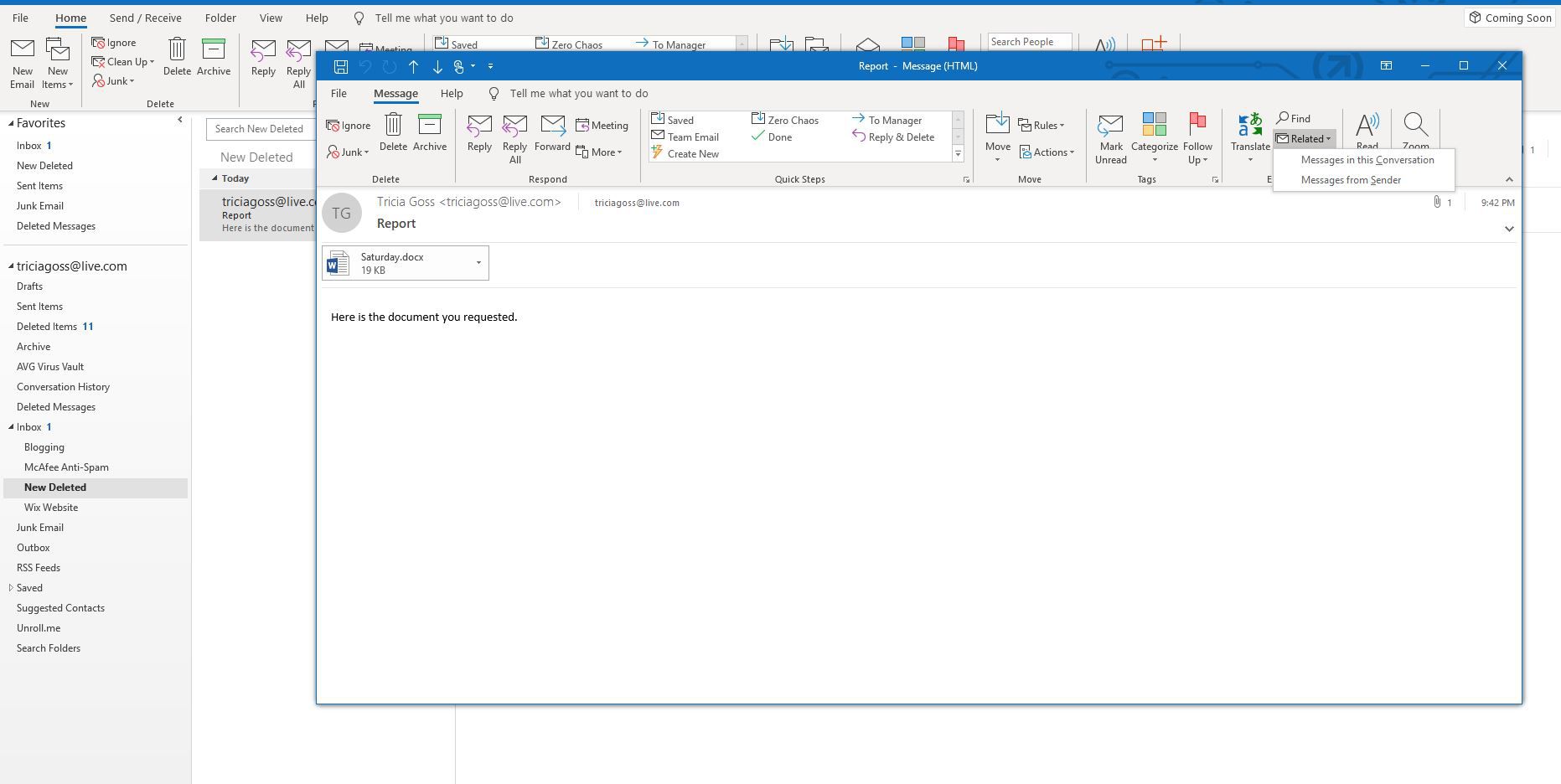Run the Team Email quick step
Viewport: 1561px width, 784px height.
coord(685,137)
